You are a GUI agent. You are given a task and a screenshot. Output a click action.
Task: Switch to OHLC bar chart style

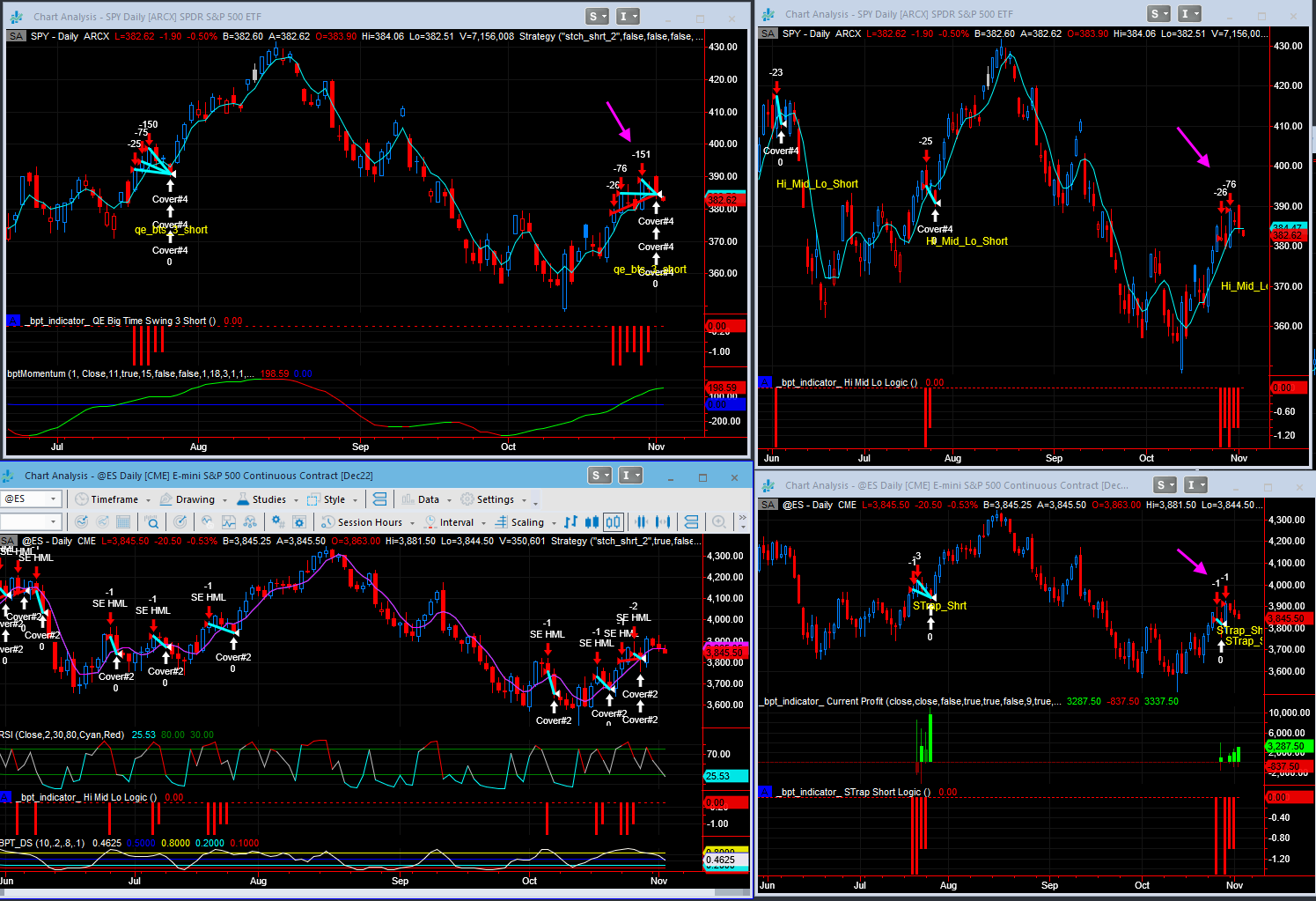(570, 522)
